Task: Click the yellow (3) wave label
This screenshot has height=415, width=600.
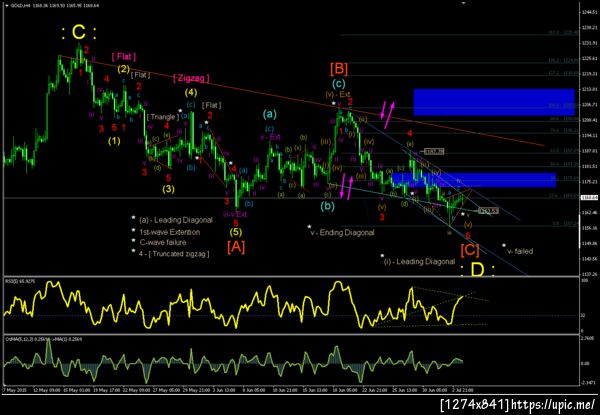Action: pos(168,189)
